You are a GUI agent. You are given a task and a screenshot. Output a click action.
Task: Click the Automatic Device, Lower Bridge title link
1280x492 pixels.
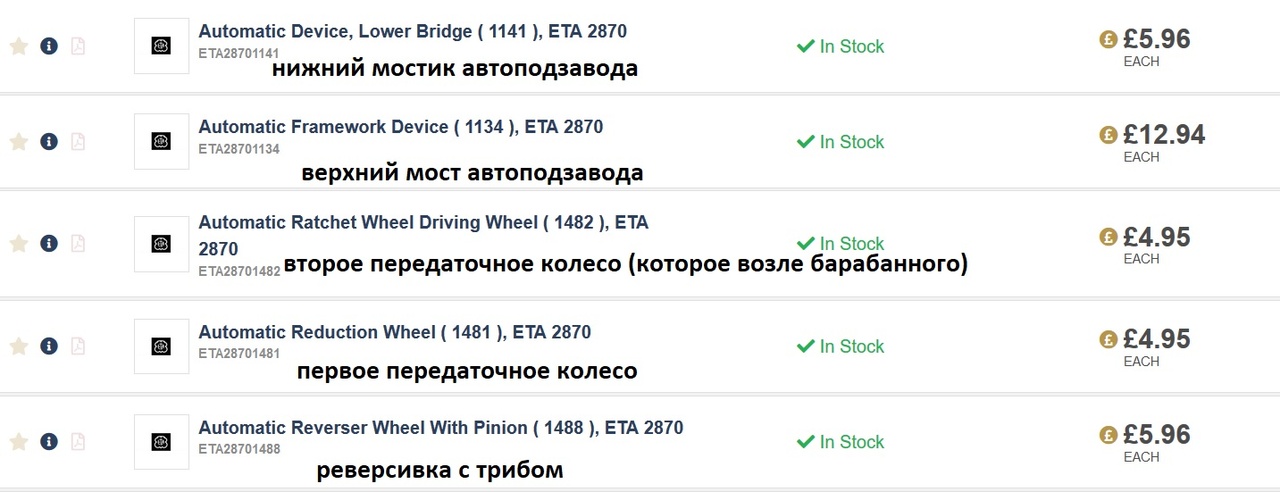pos(412,31)
